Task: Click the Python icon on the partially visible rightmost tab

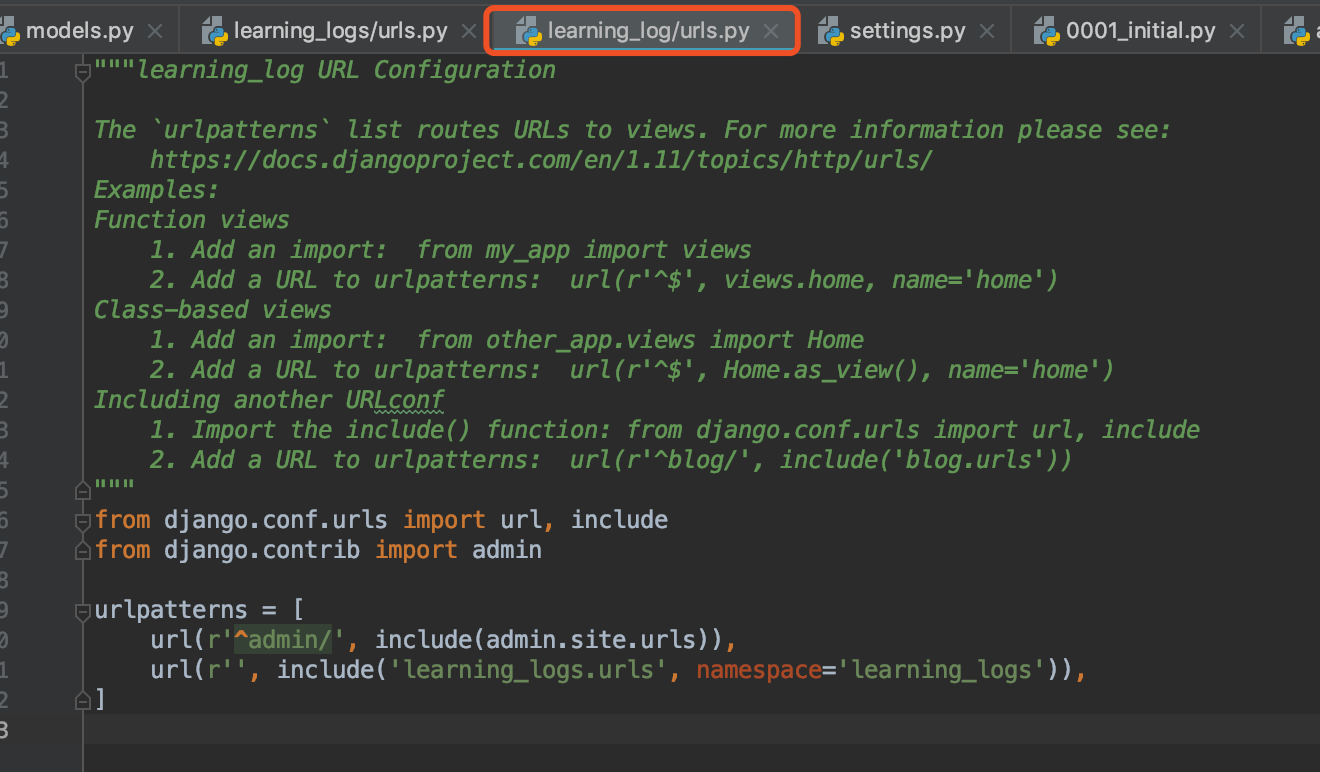Action: (x=1296, y=29)
